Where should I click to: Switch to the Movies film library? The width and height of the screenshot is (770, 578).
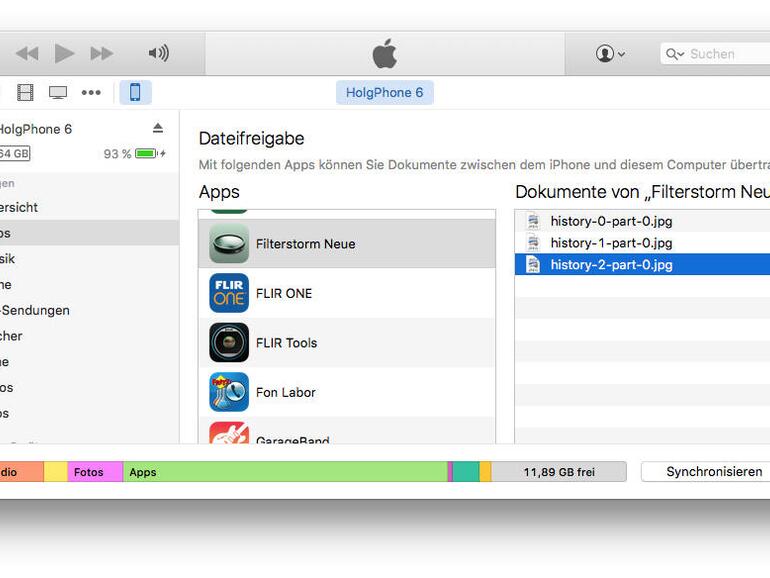tap(25, 92)
